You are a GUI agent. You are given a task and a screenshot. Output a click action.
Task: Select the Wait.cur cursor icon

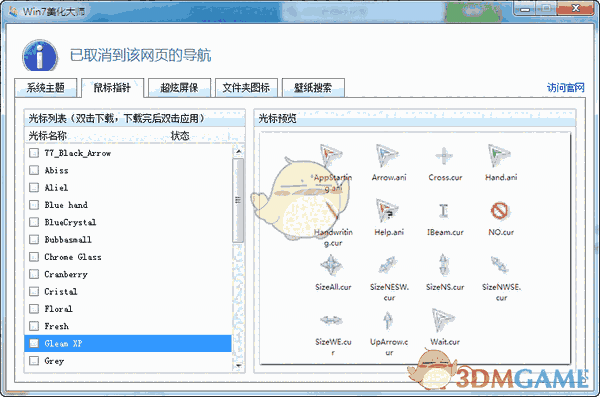[x=443, y=320]
